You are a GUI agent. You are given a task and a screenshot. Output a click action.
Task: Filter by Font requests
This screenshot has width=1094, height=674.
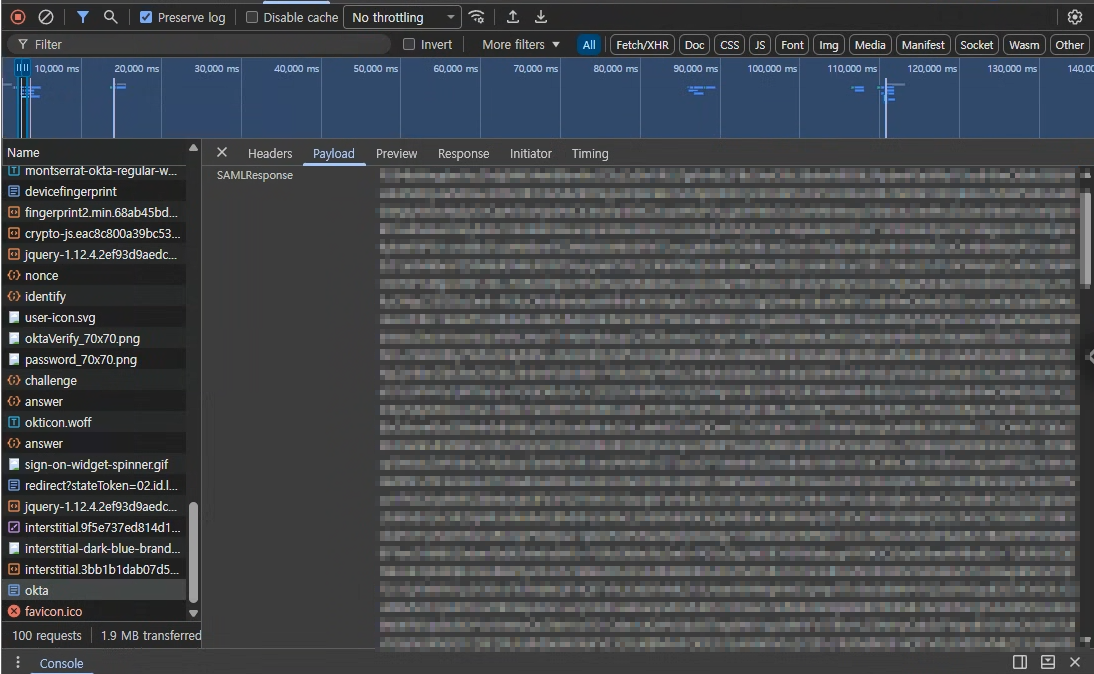792,45
